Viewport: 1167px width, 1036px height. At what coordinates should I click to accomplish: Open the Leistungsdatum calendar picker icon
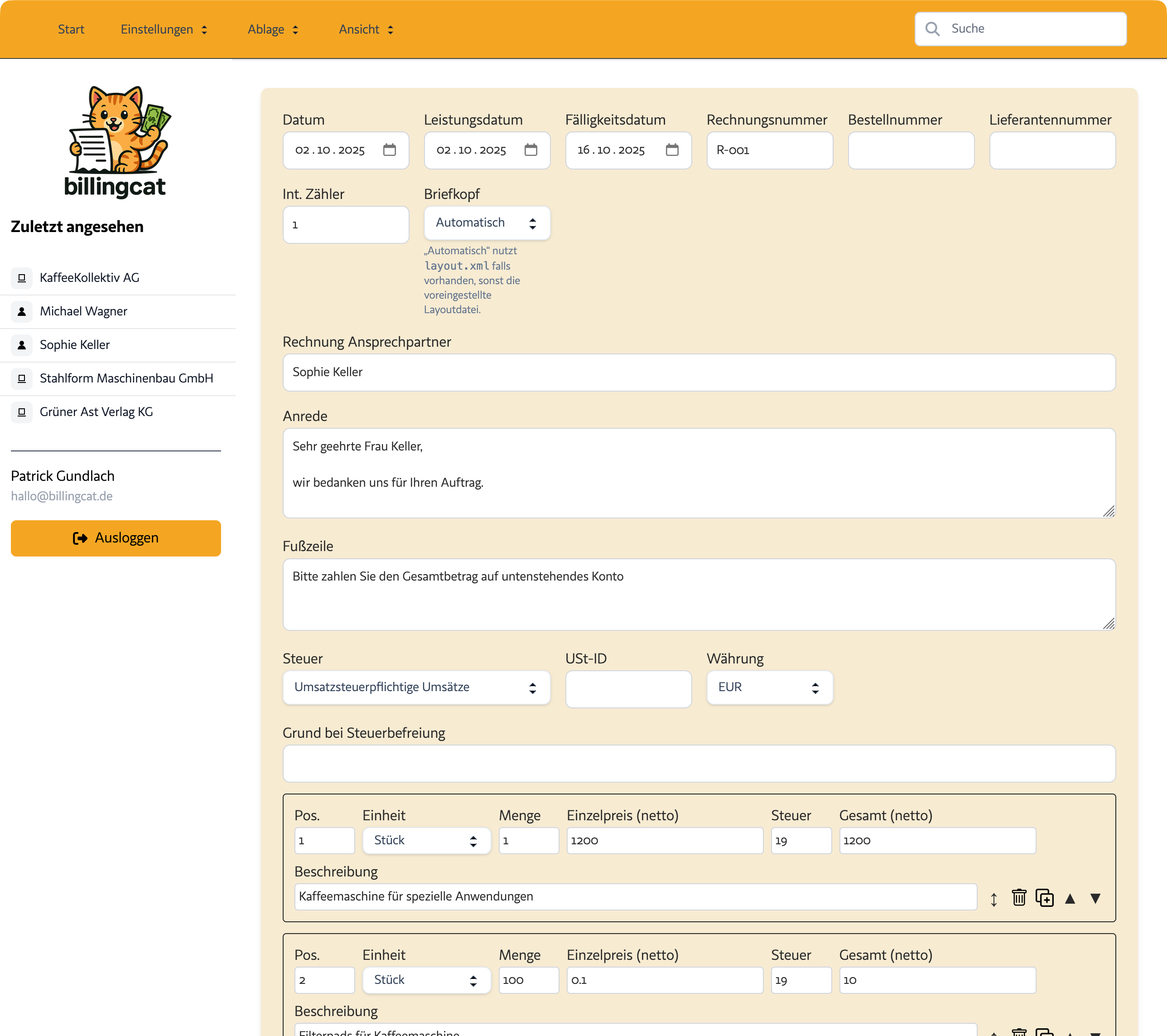click(530, 150)
